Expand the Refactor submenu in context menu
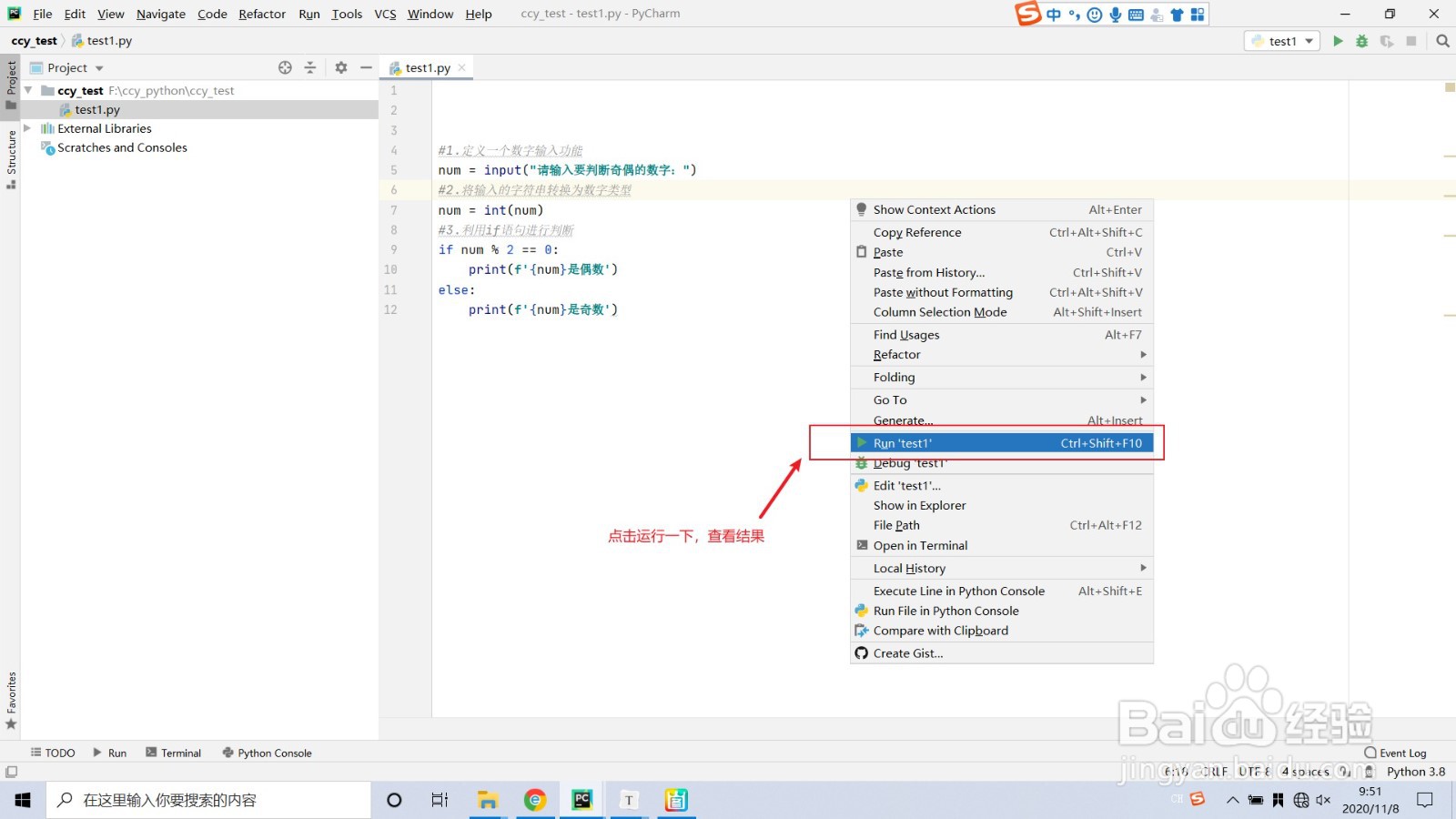1456x819 pixels. [x=1002, y=355]
